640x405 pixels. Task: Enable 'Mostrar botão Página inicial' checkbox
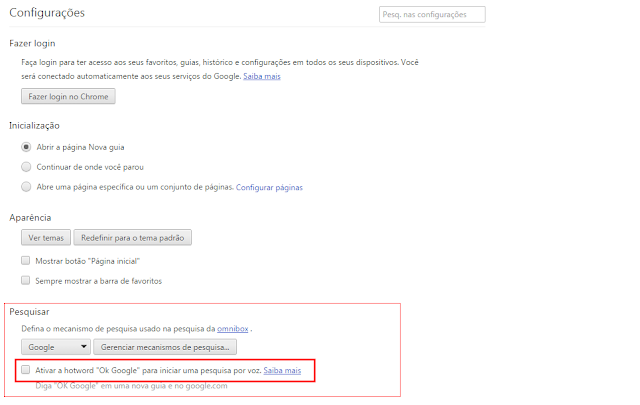[x=26, y=260]
